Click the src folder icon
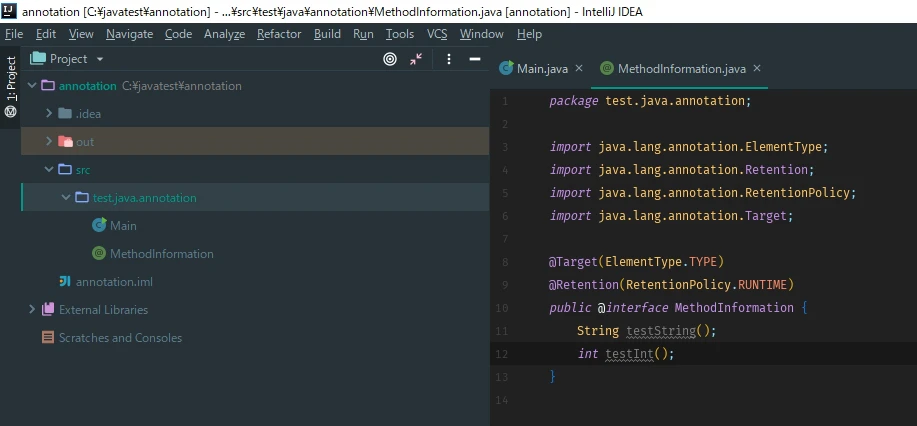 (65, 170)
